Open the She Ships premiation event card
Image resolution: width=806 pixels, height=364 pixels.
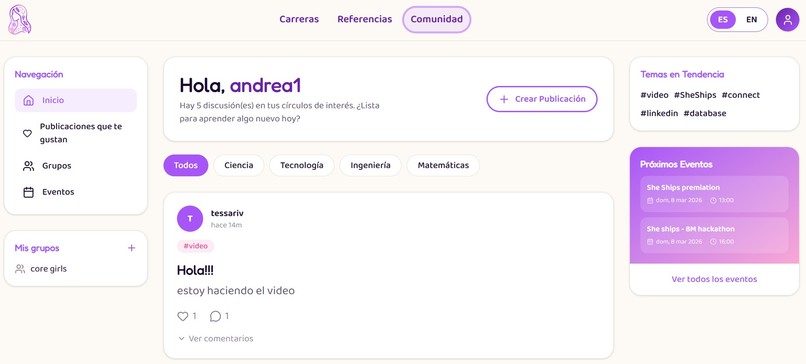pyautogui.click(x=714, y=194)
